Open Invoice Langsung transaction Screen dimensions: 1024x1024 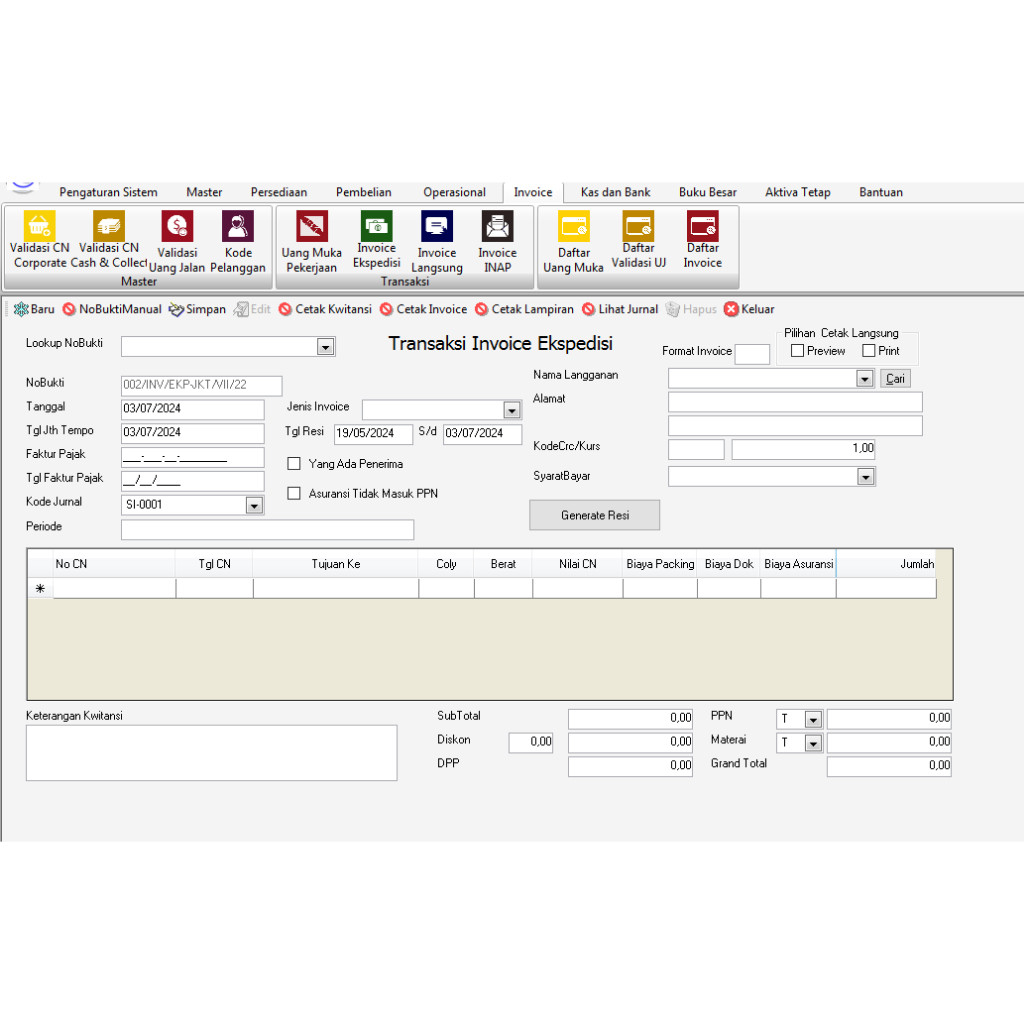coord(437,227)
